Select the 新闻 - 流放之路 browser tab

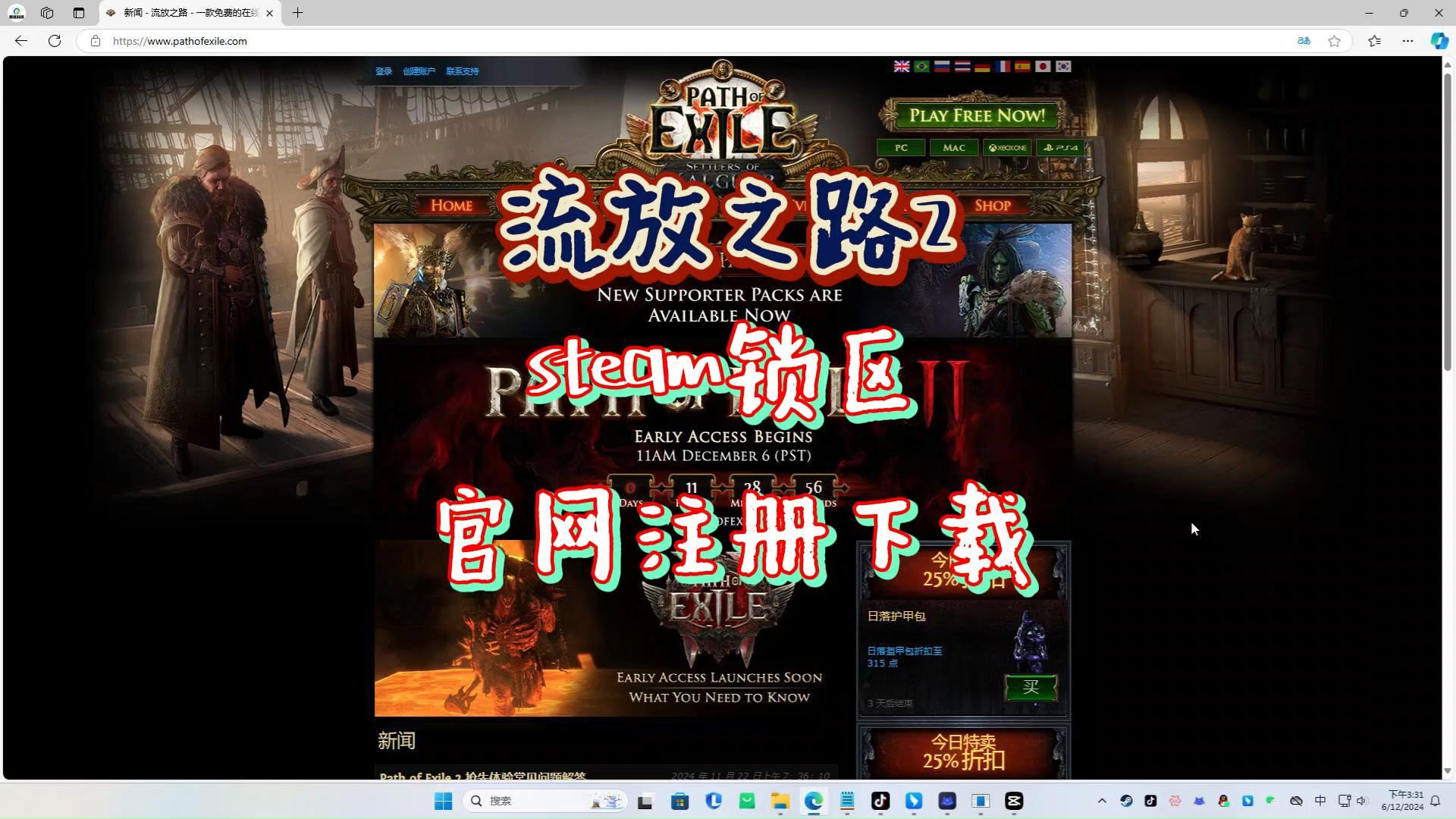click(x=190, y=13)
